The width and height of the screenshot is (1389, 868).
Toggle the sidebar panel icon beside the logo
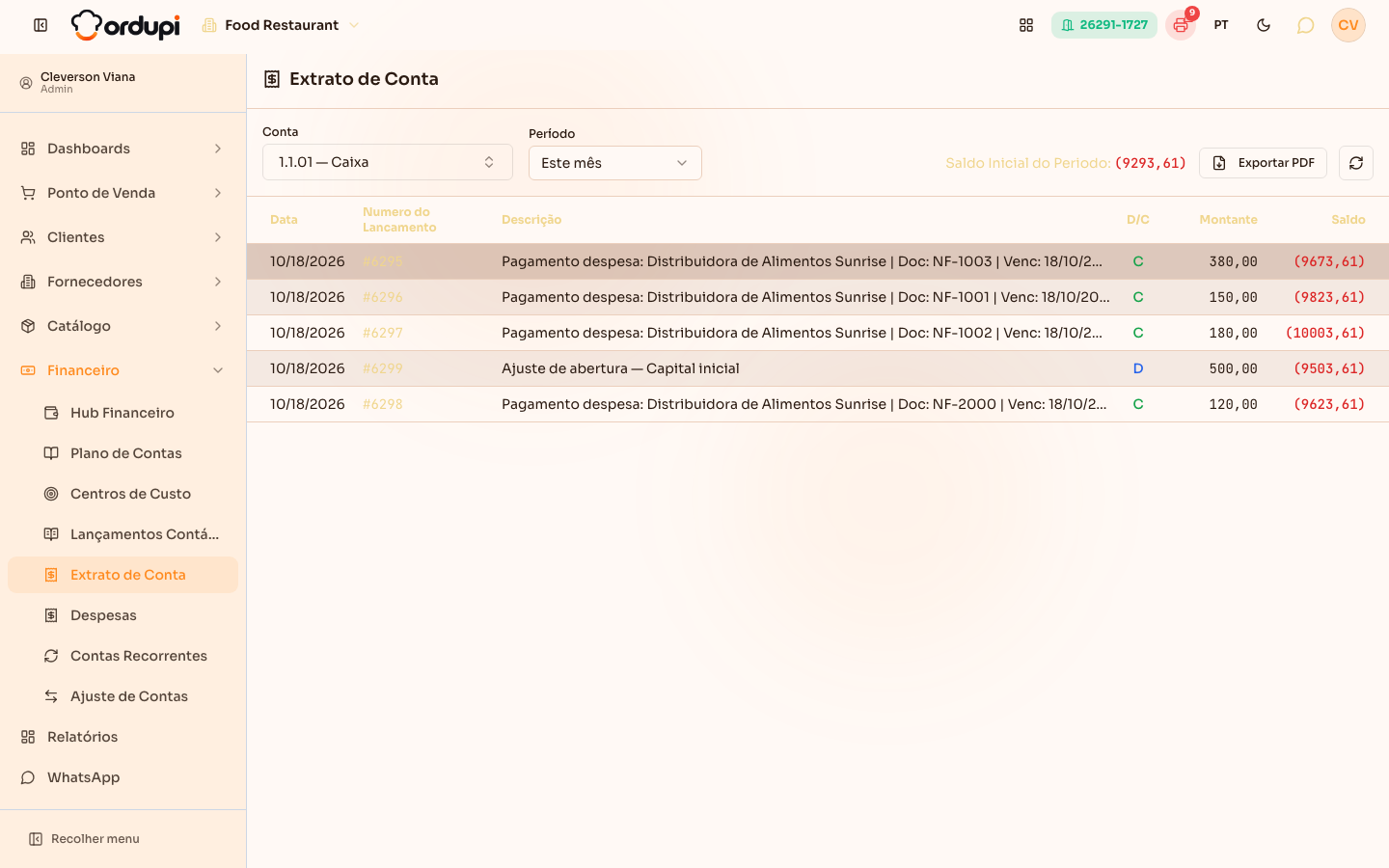(41, 25)
